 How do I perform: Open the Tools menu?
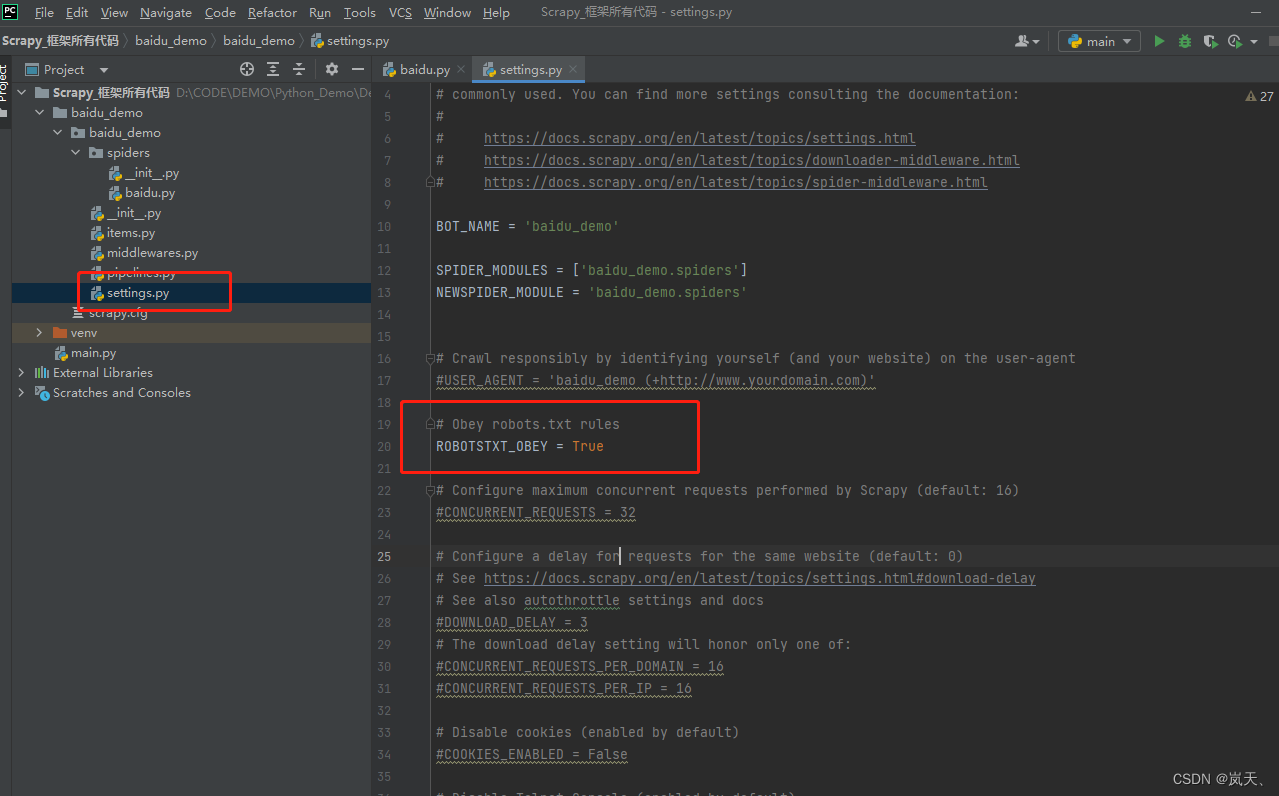(359, 13)
